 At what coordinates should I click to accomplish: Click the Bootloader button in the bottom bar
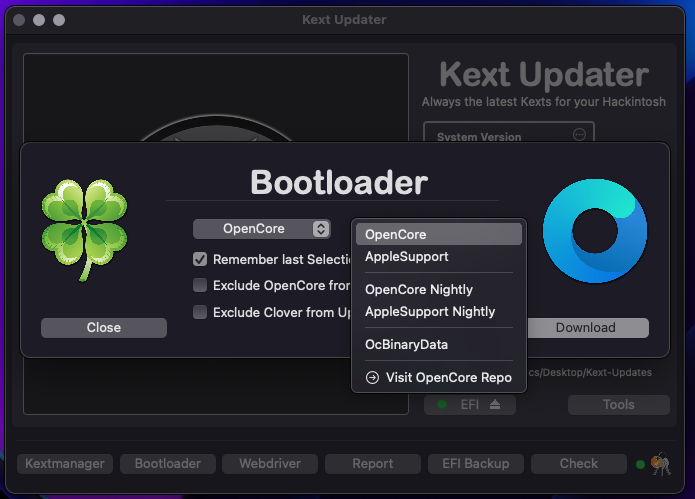click(x=168, y=464)
